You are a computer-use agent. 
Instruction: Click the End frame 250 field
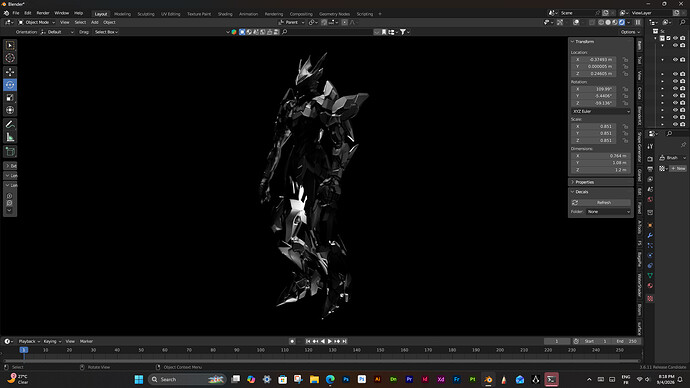click(x=627, y=341)
